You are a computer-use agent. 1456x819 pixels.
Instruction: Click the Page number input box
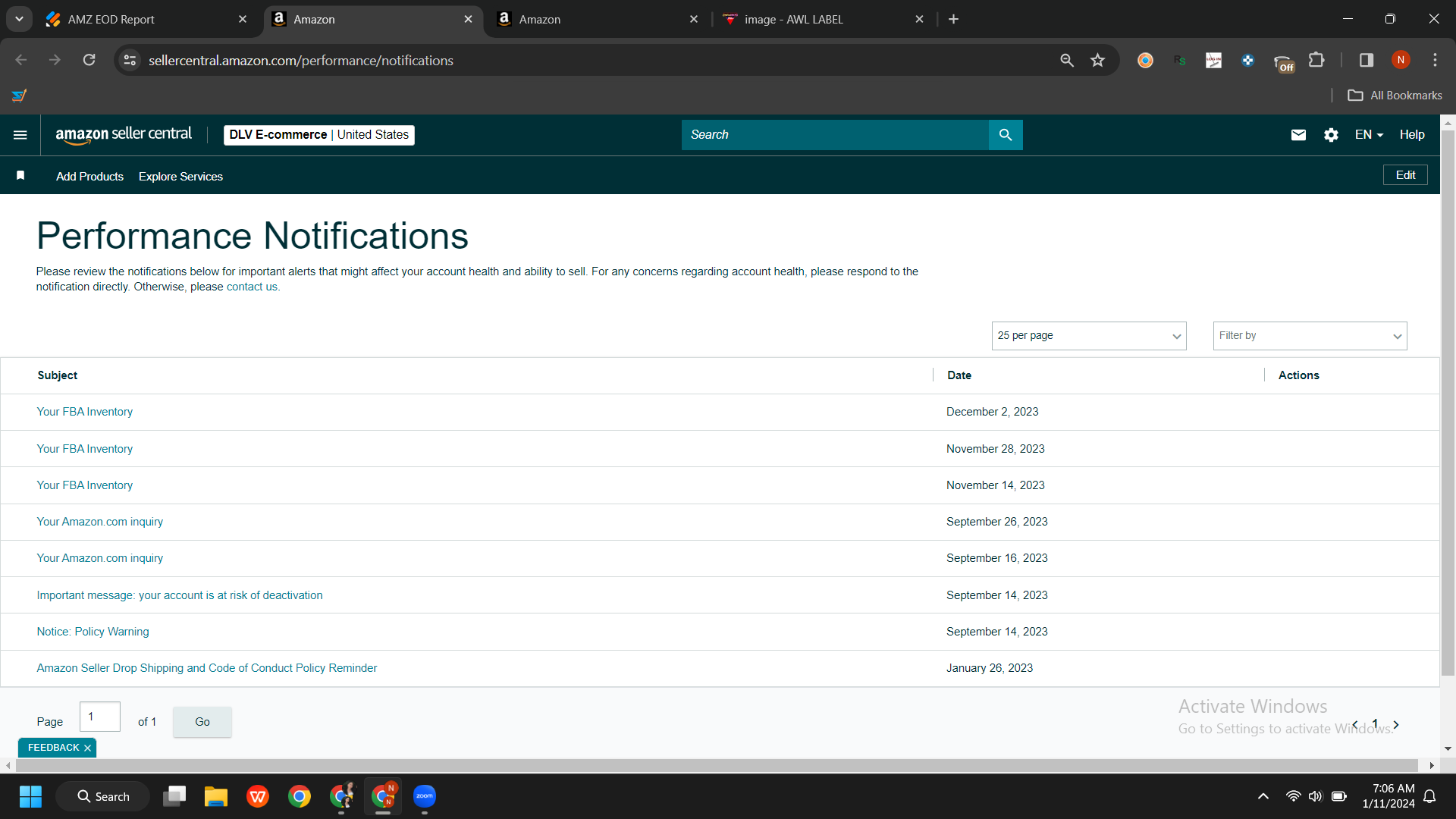(100, 717)
